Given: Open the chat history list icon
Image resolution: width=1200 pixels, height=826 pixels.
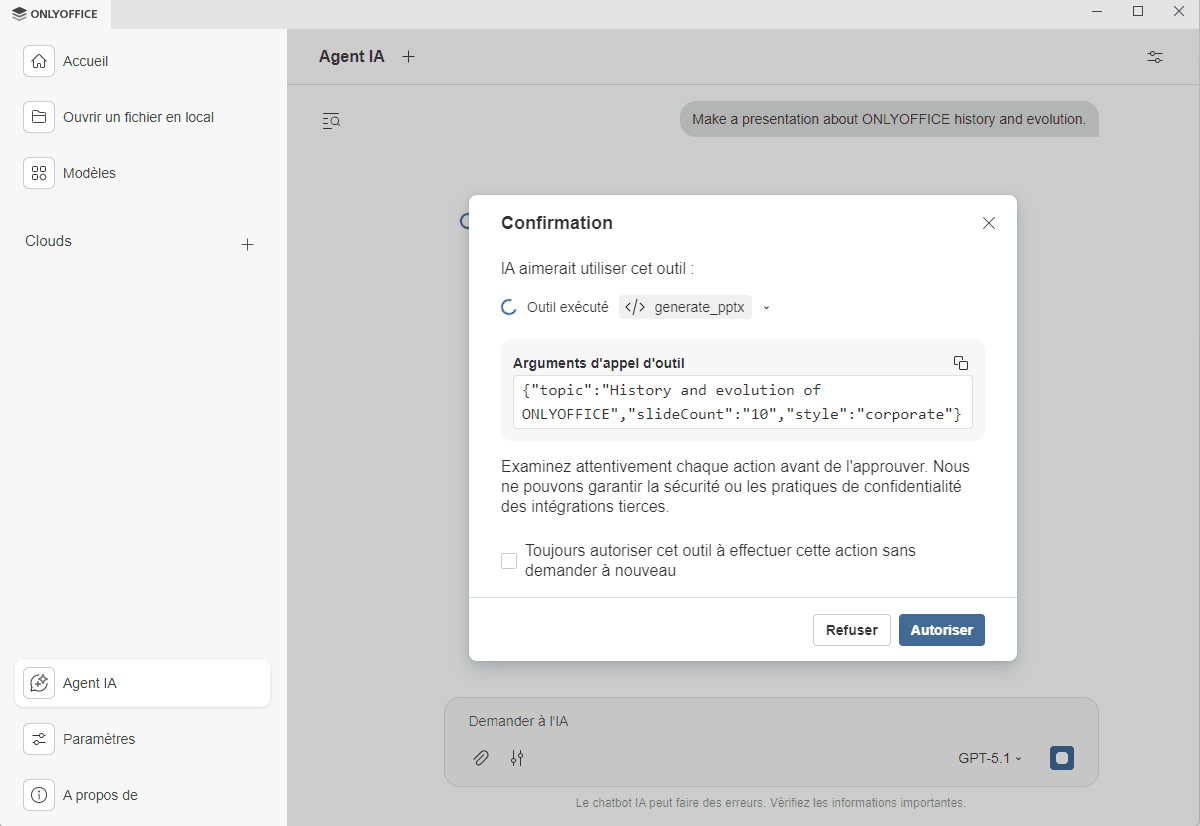Looking at the screenshot, I should [331, 121].
